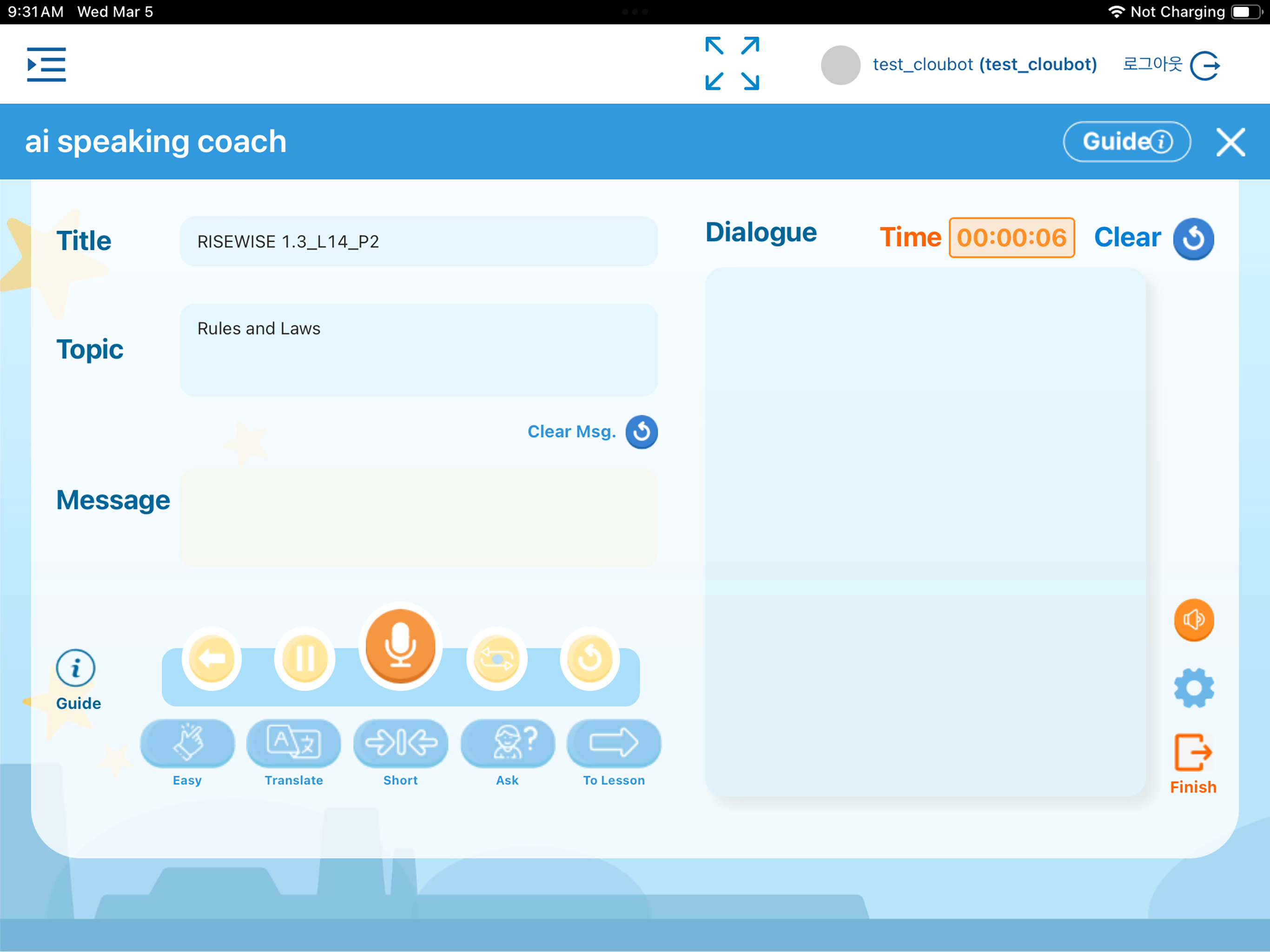1270x952 pixels.
Task: Click inside the Message text box
Action: pos(418,517)
